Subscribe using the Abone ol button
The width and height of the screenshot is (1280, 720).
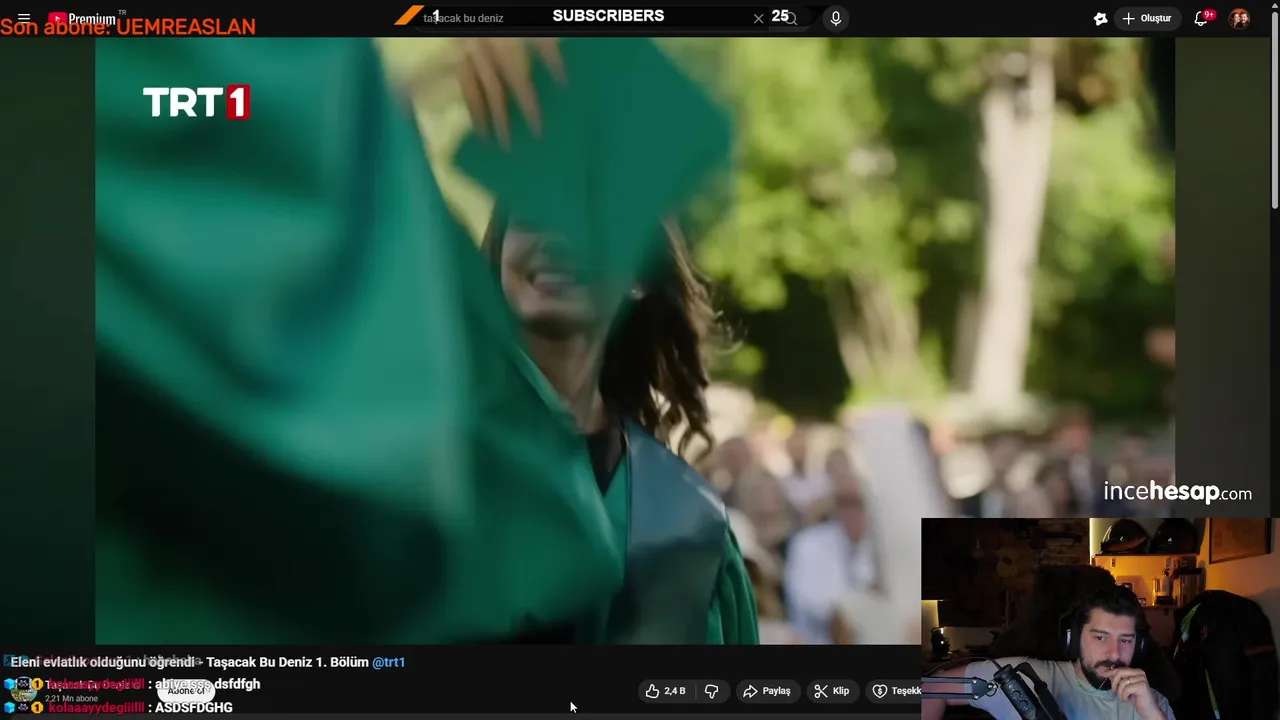point(186,691)
